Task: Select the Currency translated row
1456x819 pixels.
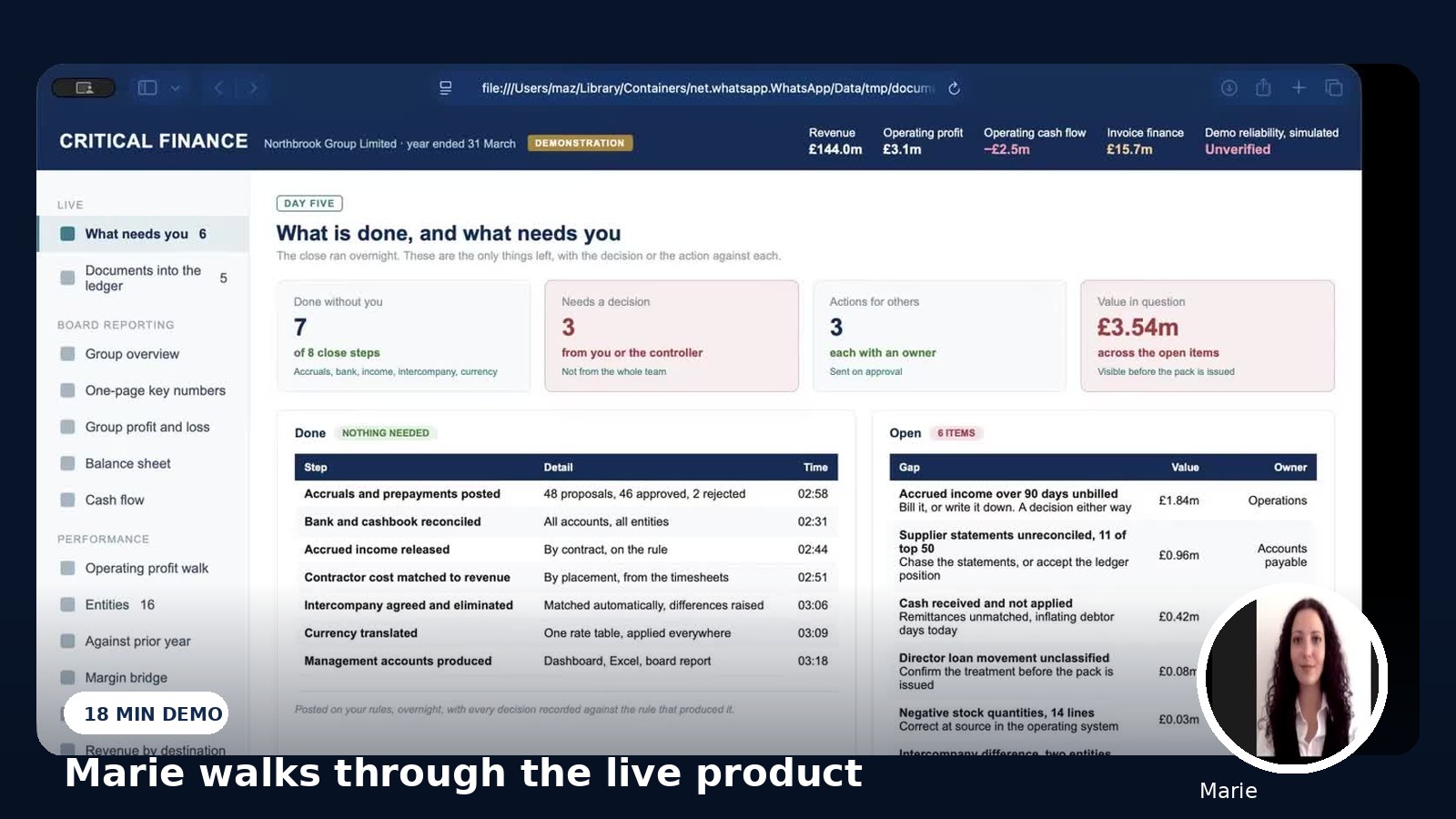Action: click(x=566, y=633)
